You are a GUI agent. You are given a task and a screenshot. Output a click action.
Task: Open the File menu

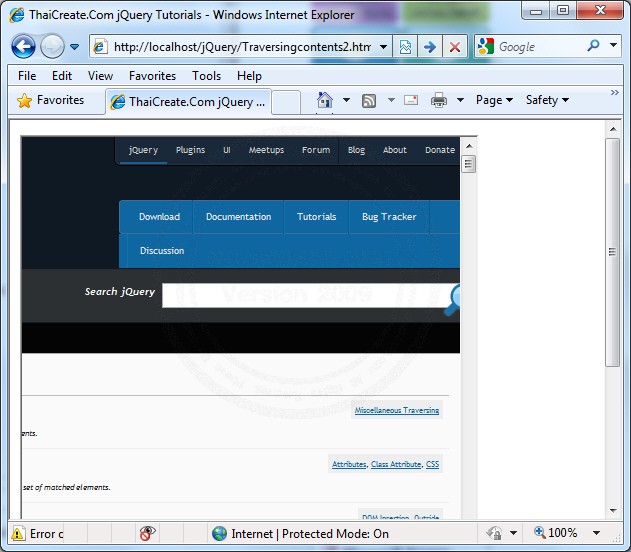[27, 76]
